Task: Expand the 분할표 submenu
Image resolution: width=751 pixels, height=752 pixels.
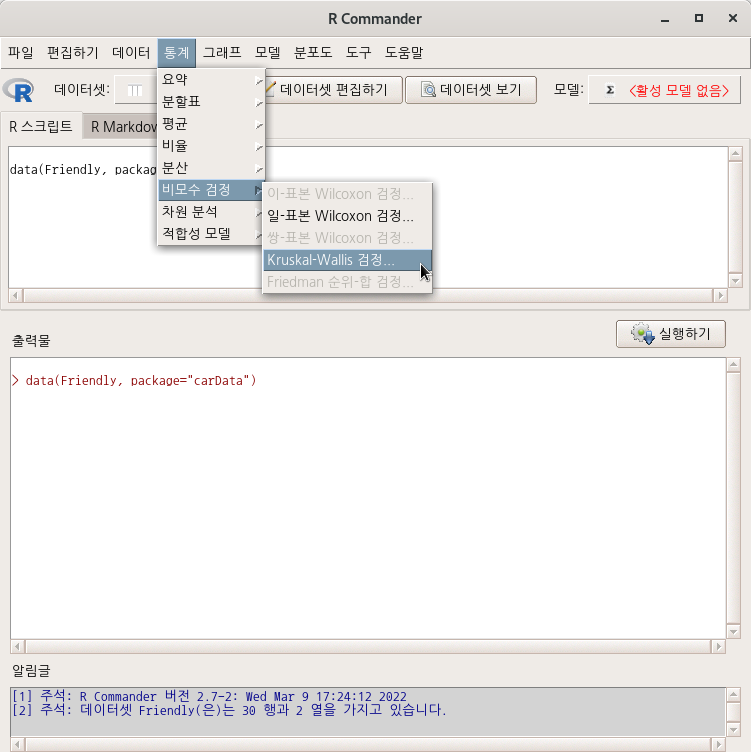Action: click(x=211, y=102)
